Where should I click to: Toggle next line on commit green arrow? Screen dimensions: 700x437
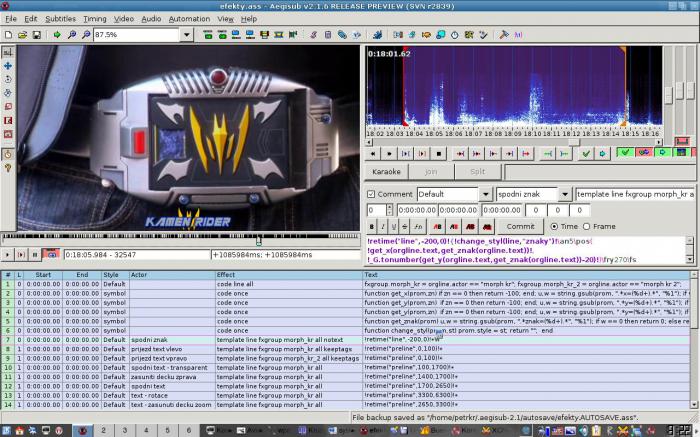[662, 153]
